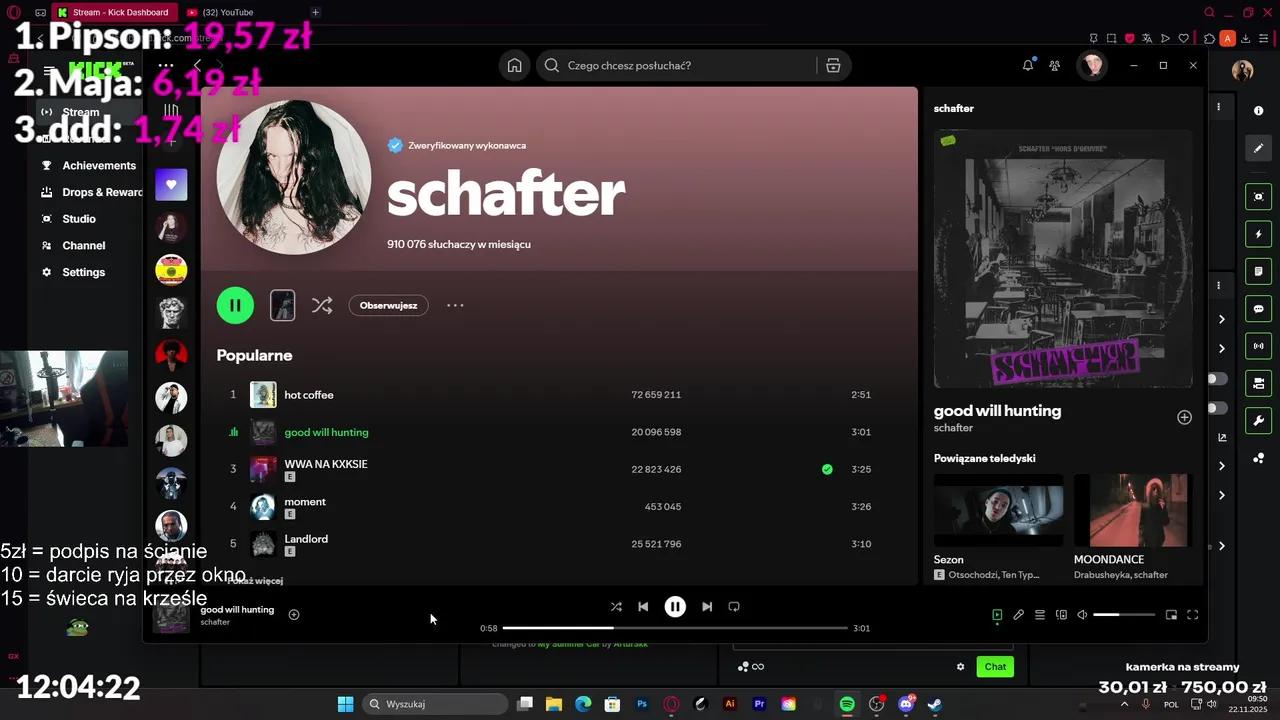Screen dimensions: 1280x720
Task: Go back with Spotify navigation arrow
Action: [197, 66]
